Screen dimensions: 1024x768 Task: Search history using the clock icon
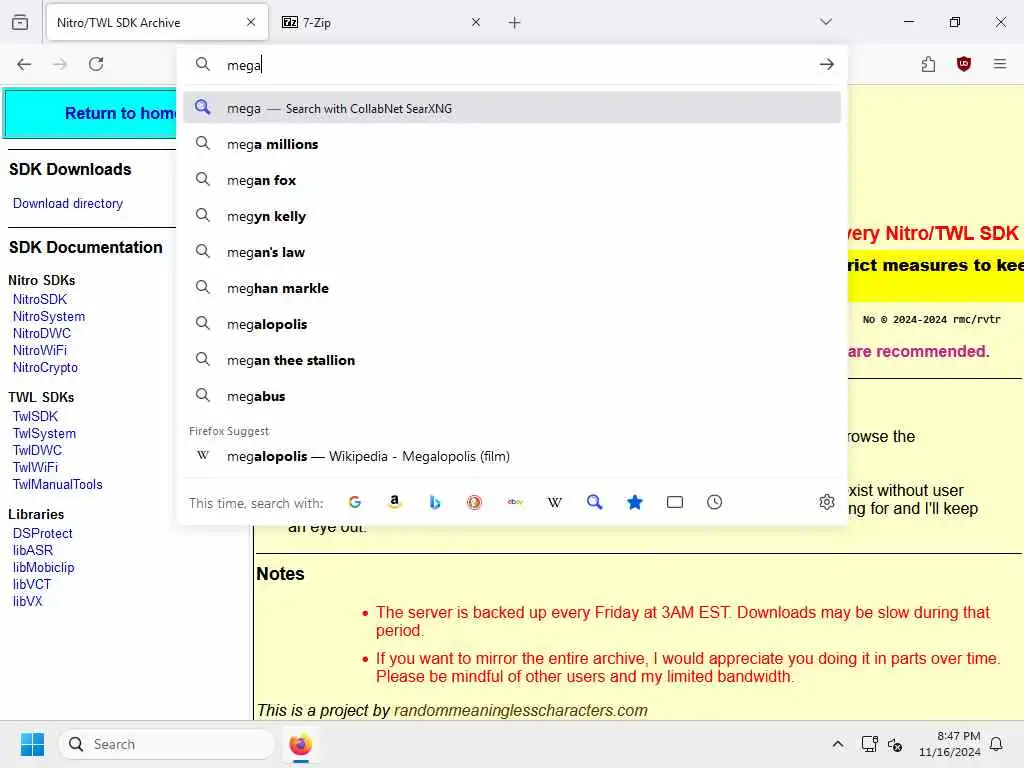tap(714, 502)
